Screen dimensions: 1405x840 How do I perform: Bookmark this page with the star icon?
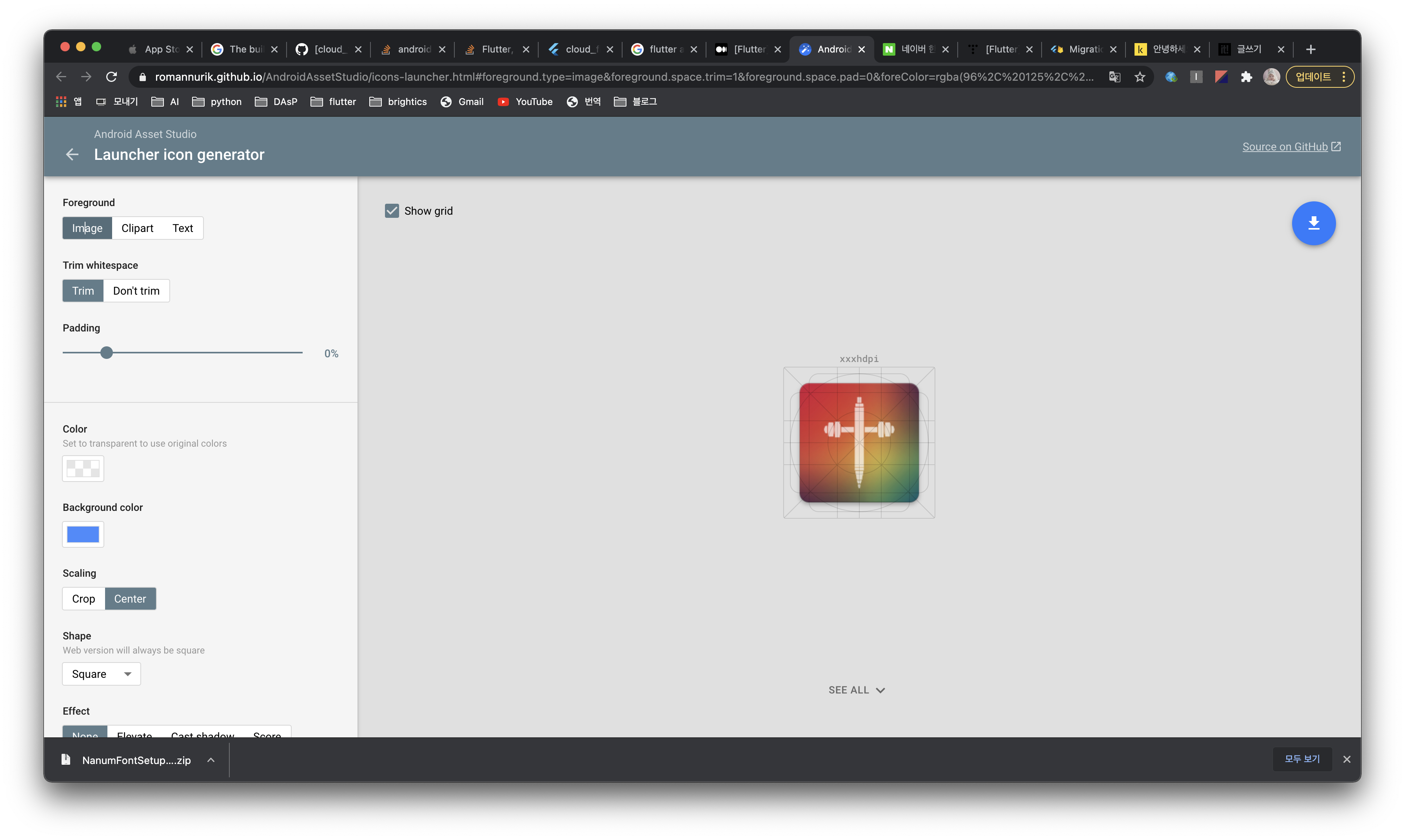click(x=1139, y=77)
